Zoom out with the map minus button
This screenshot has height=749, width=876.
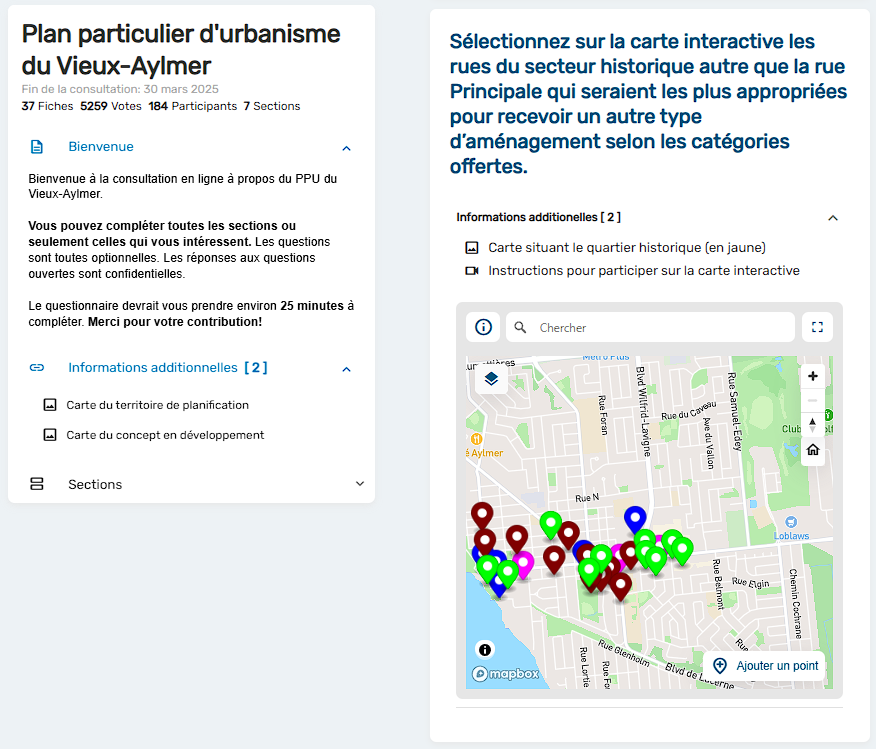(x=812, y=400)
